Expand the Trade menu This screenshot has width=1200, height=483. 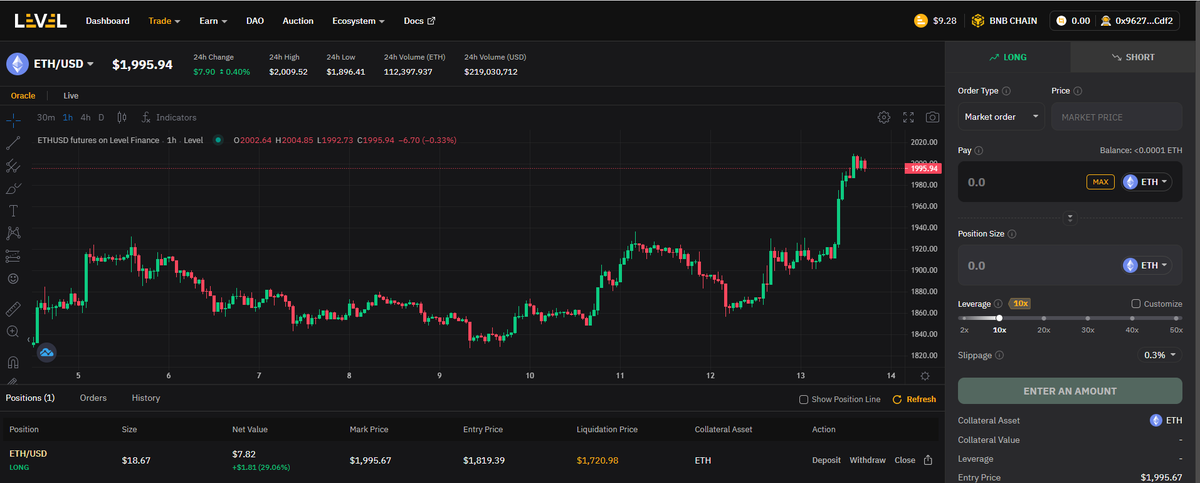pyautogui.click(x=166, y=21)
